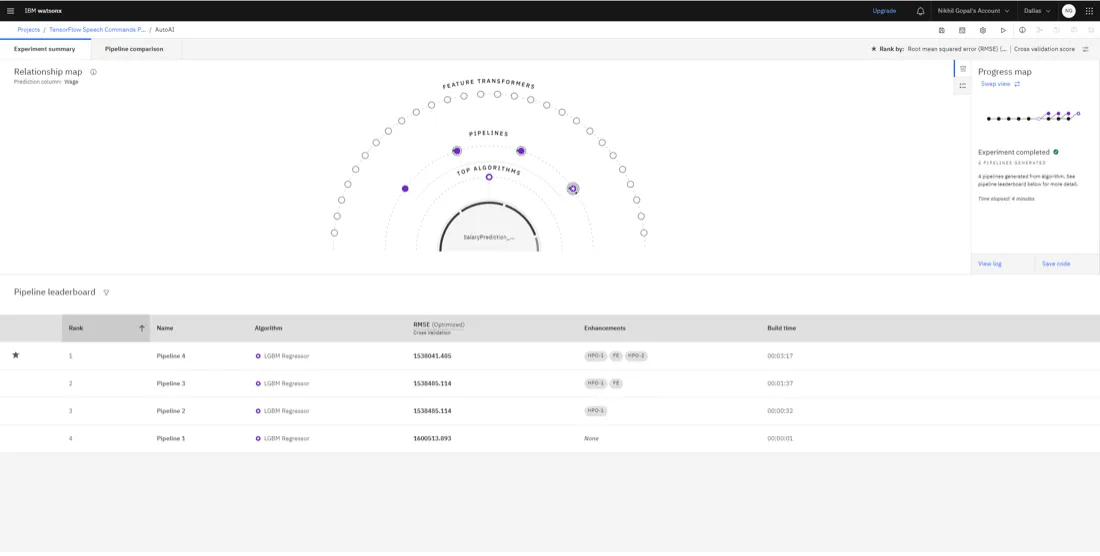Open the hamburger navigation menu
Image resolution: width=1100 pixels, height=556 pixels.
tap(10, 11)
